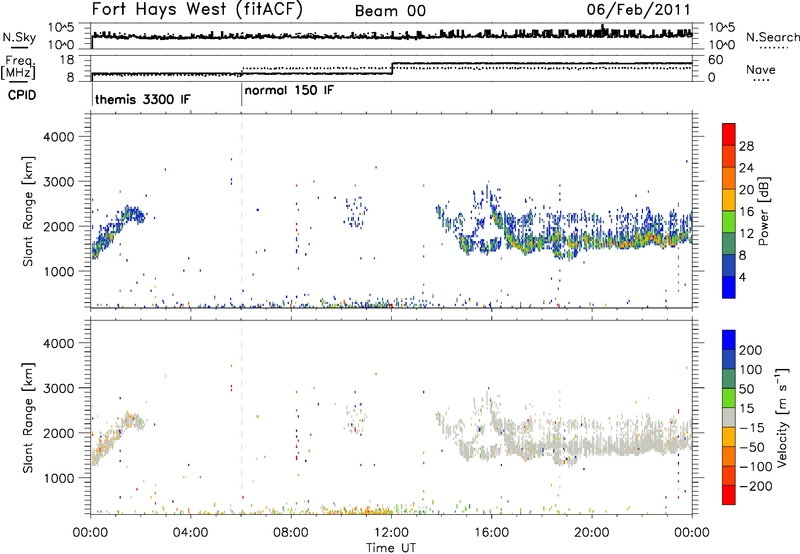Click the frequency step-up line at 12:00
The image size is (800, 554).
click(x=392, y=68)
